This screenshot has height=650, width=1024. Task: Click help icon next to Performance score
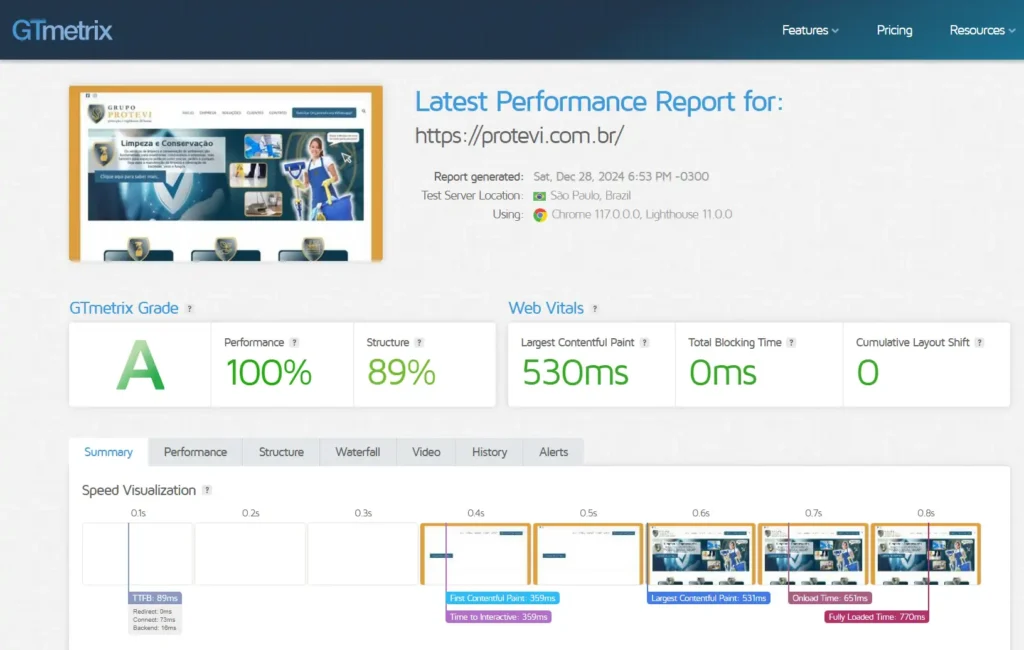pyautogui.click(x=294, y=343)
